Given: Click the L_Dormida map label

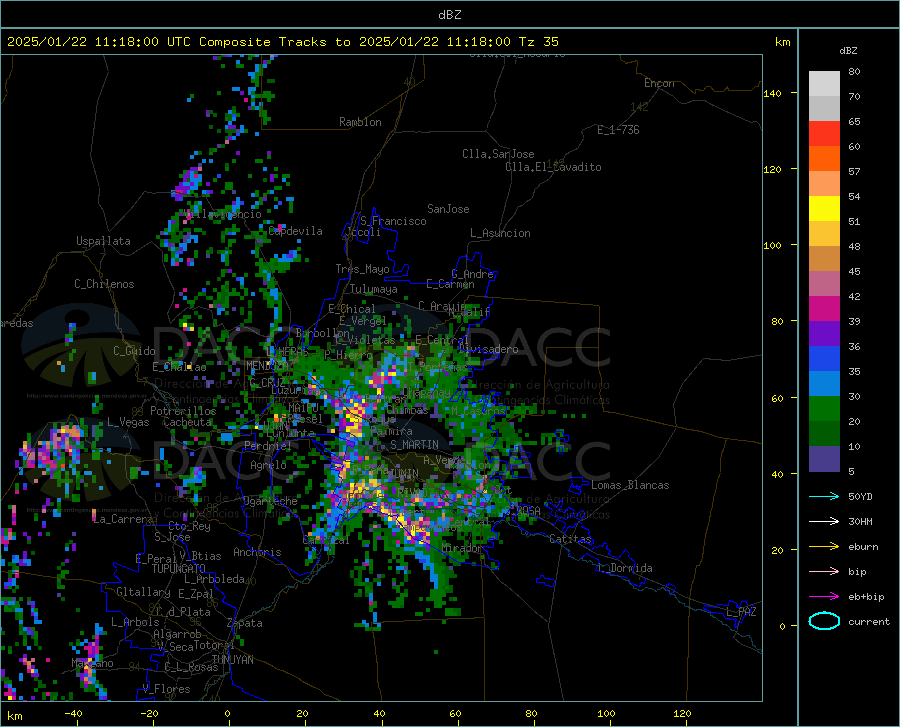Looking at the screenshot, I should (624, 568).
